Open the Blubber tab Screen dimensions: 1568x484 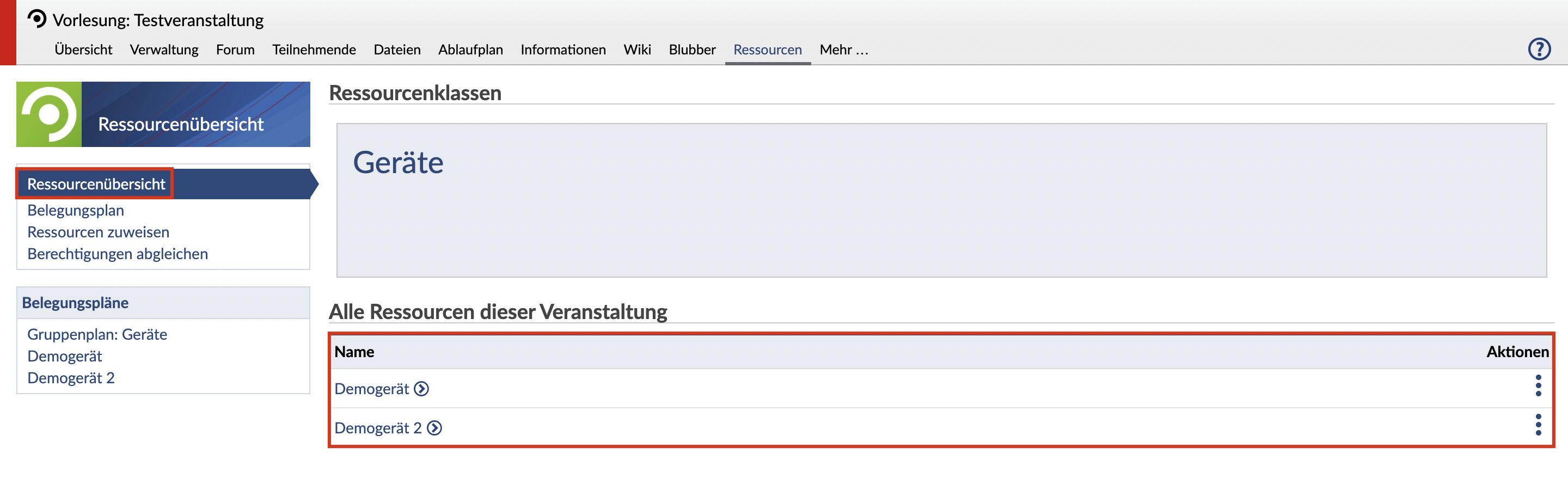(x=691, y=50)
